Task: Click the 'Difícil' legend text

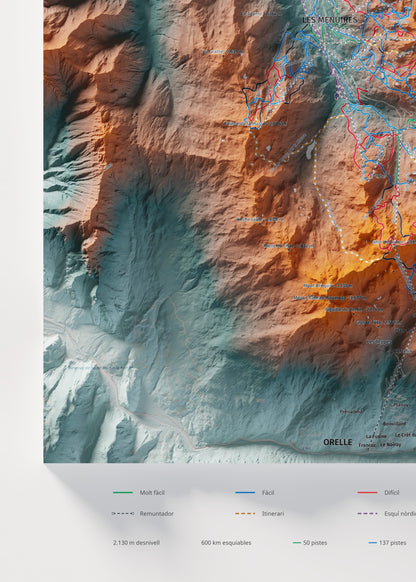Action: tap(392, 493)
